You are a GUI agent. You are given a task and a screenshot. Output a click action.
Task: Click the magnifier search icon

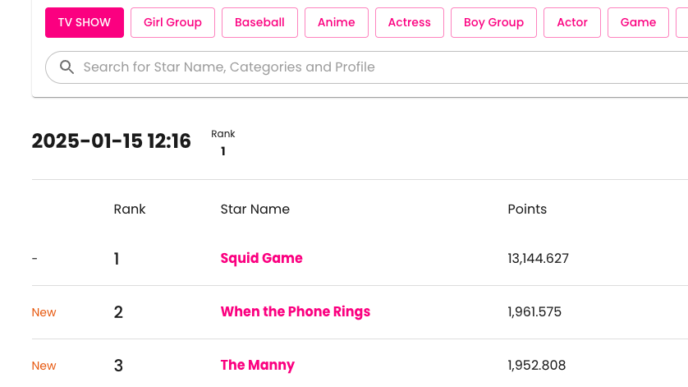coord(67,67)
